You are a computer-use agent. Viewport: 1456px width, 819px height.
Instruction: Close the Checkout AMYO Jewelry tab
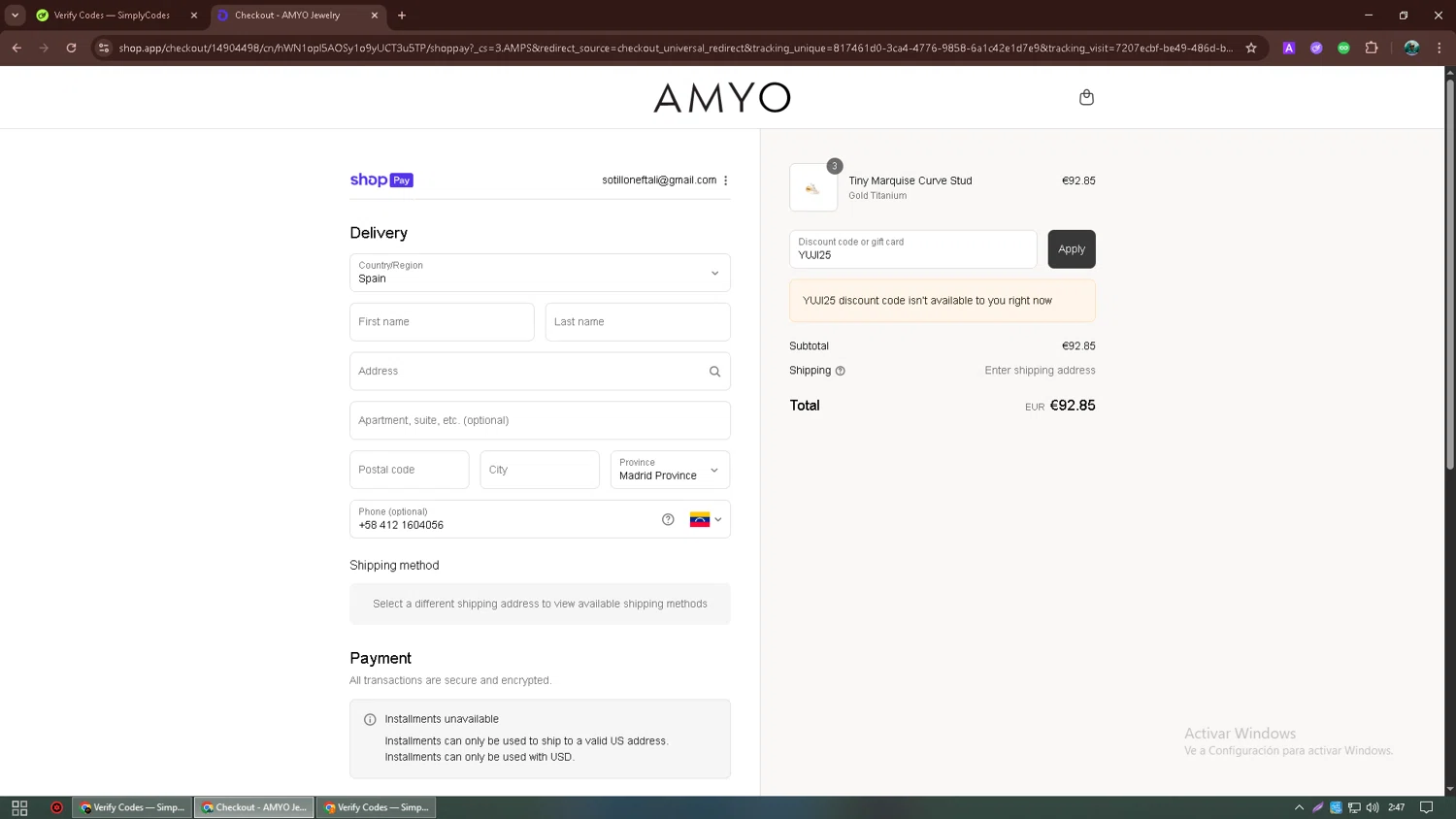coord(375,16)
